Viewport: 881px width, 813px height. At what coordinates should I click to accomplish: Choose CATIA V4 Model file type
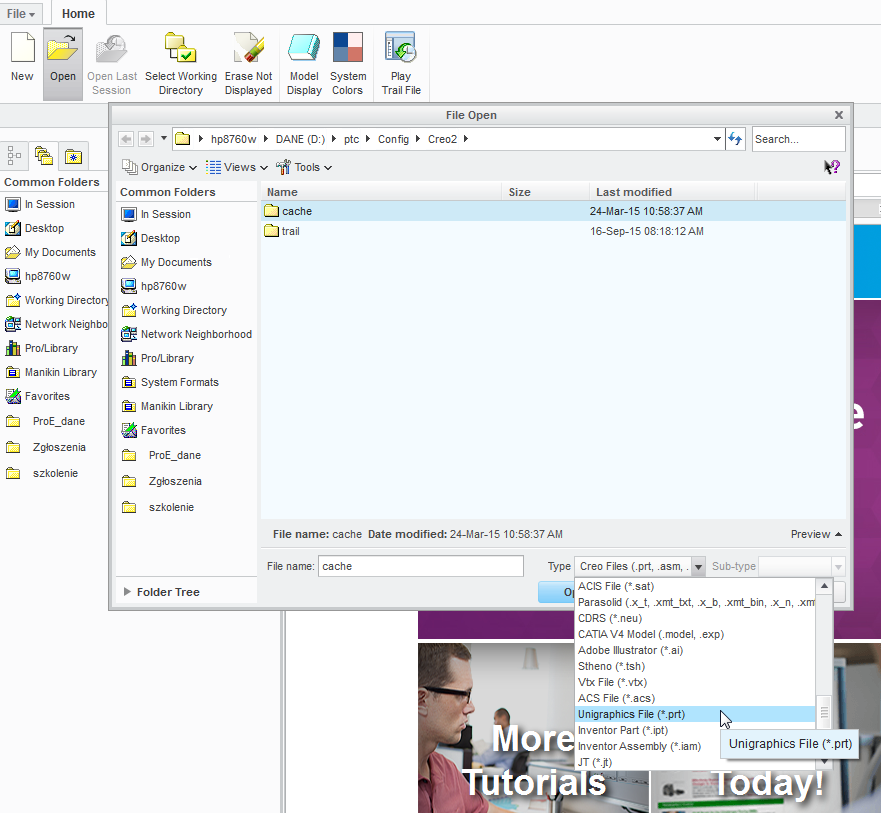coord(695,634)
